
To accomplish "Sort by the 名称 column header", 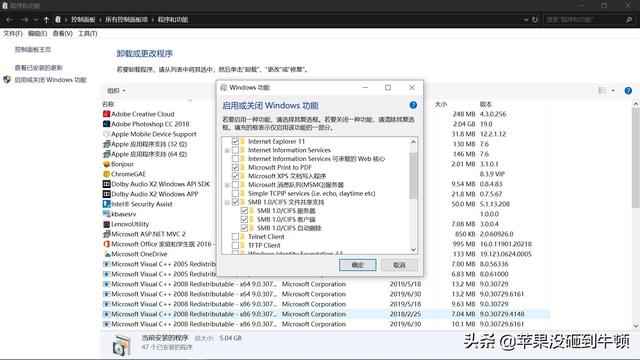I will [108, 104].
